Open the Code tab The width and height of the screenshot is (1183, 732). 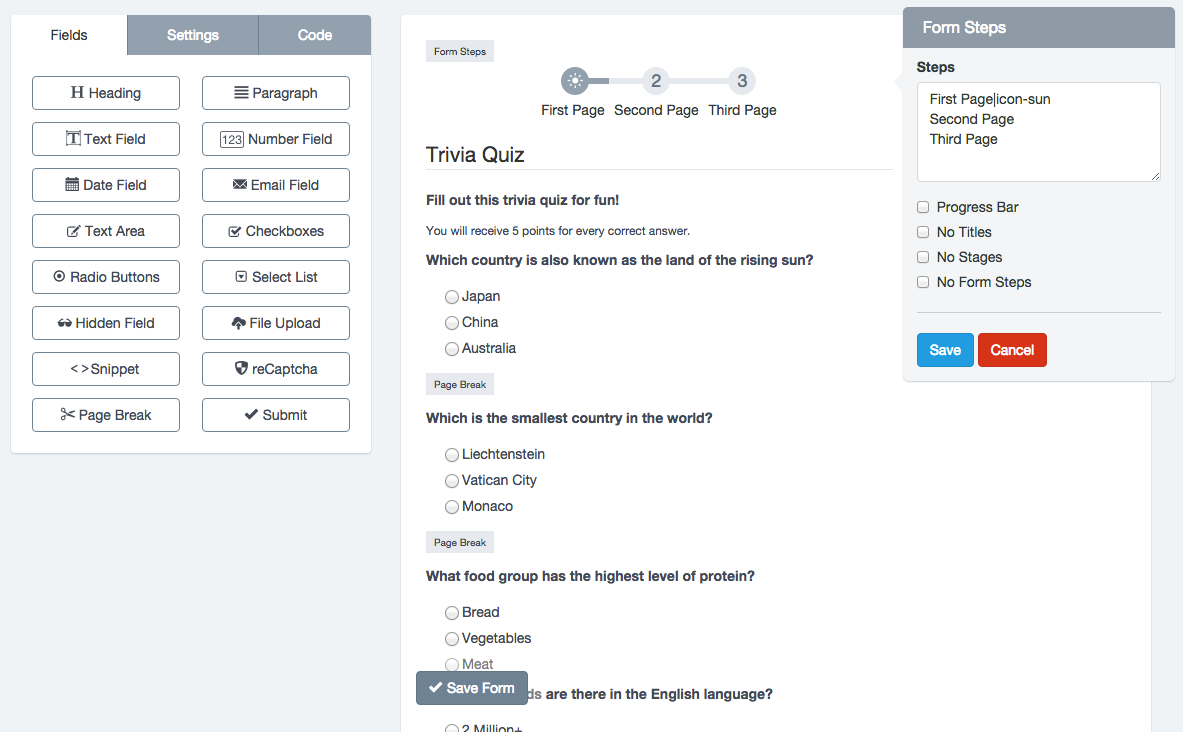314,35
